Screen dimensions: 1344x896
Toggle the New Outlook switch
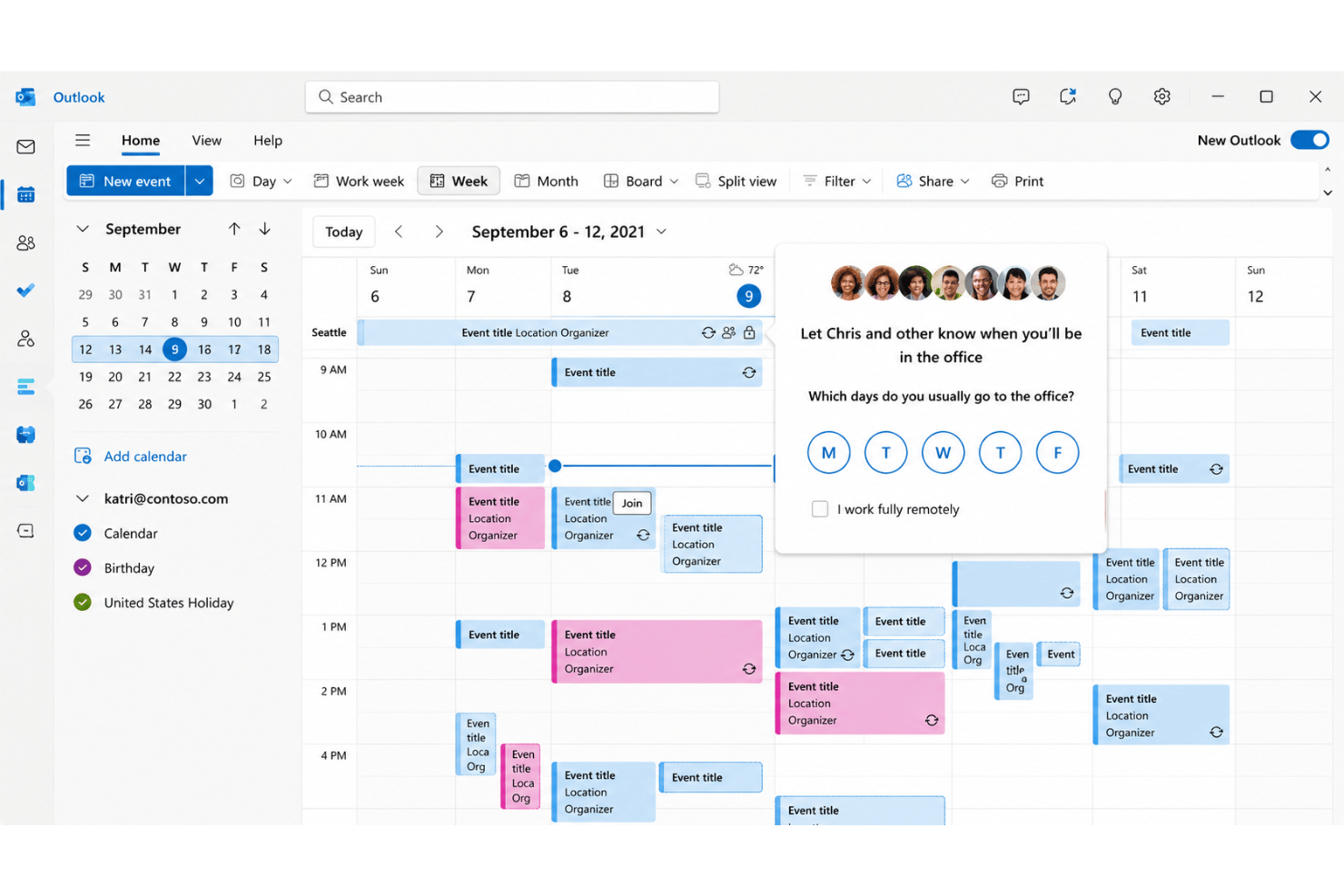[1309, 140]
